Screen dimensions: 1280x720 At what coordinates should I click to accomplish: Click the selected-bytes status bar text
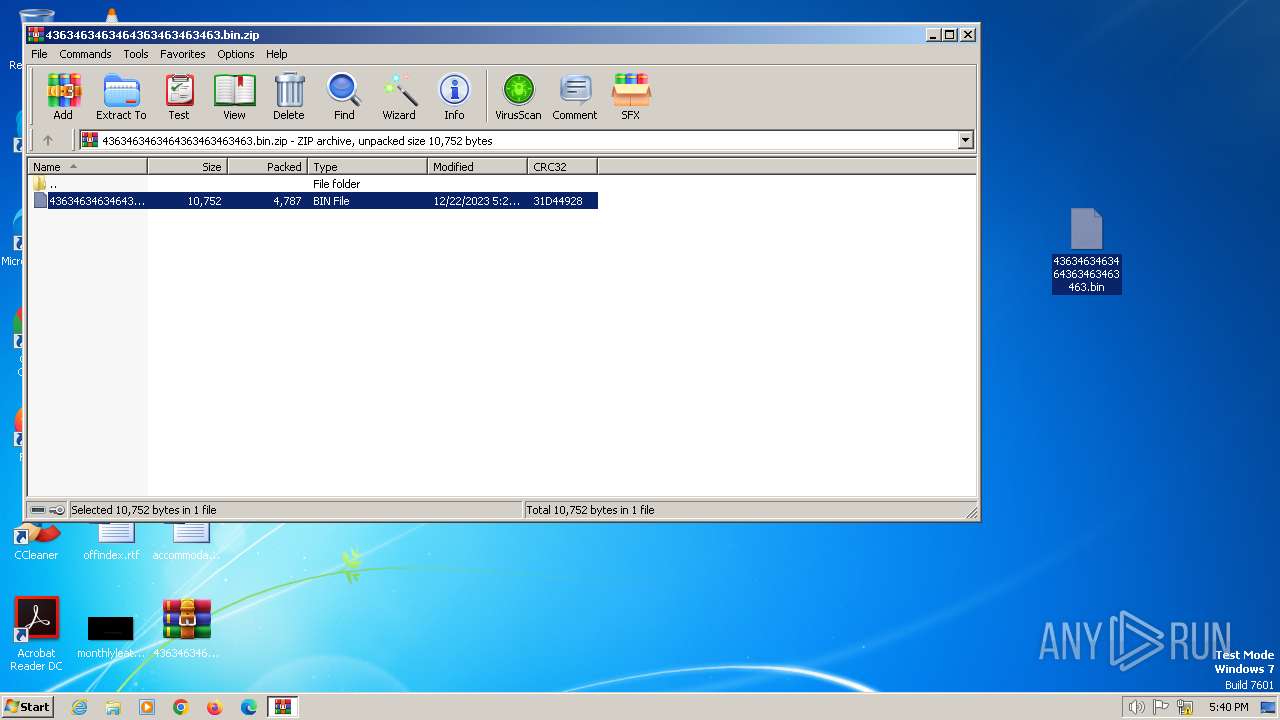point(143,510)
